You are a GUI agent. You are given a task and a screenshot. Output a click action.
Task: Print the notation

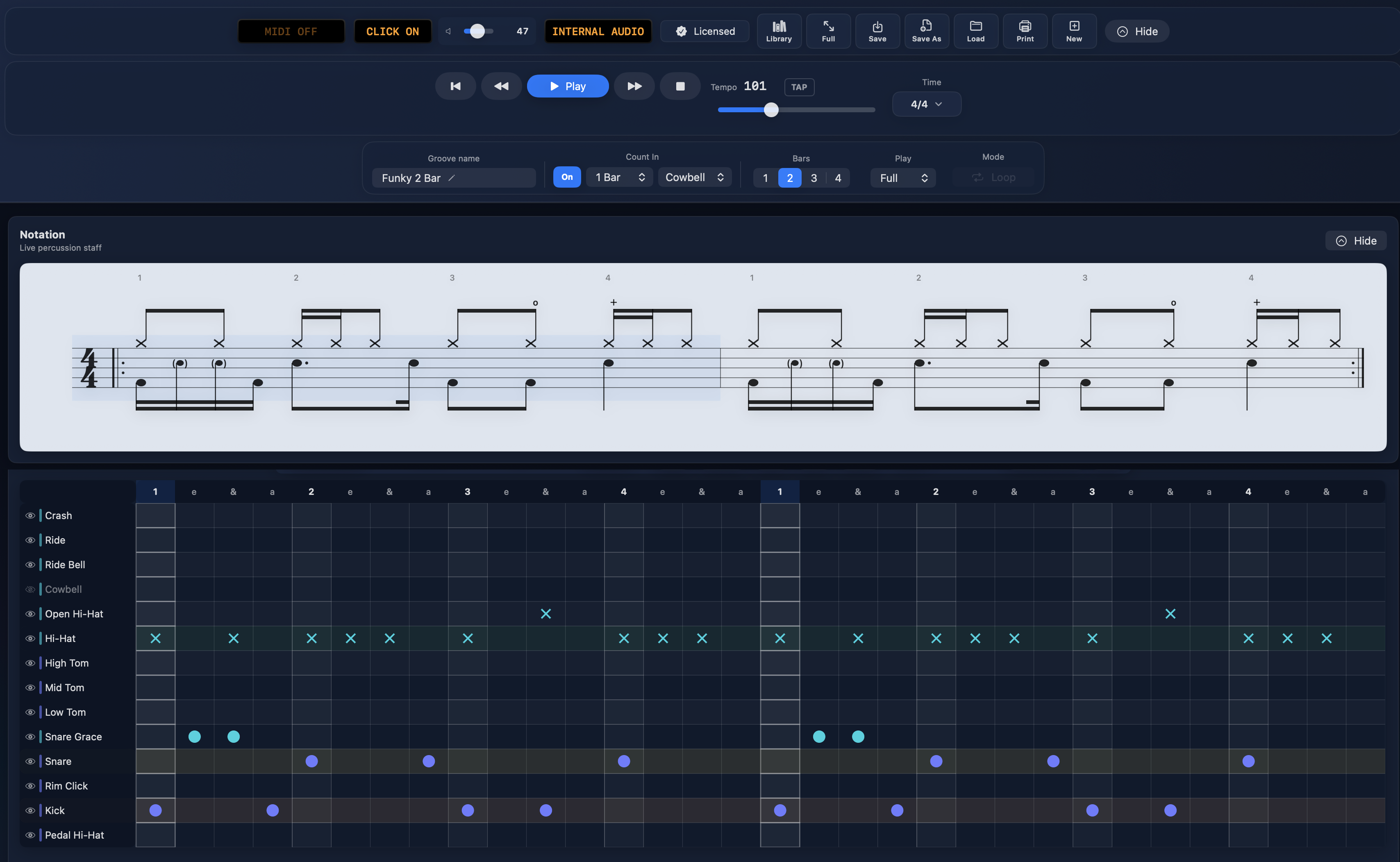click(x=1025, y=32)
